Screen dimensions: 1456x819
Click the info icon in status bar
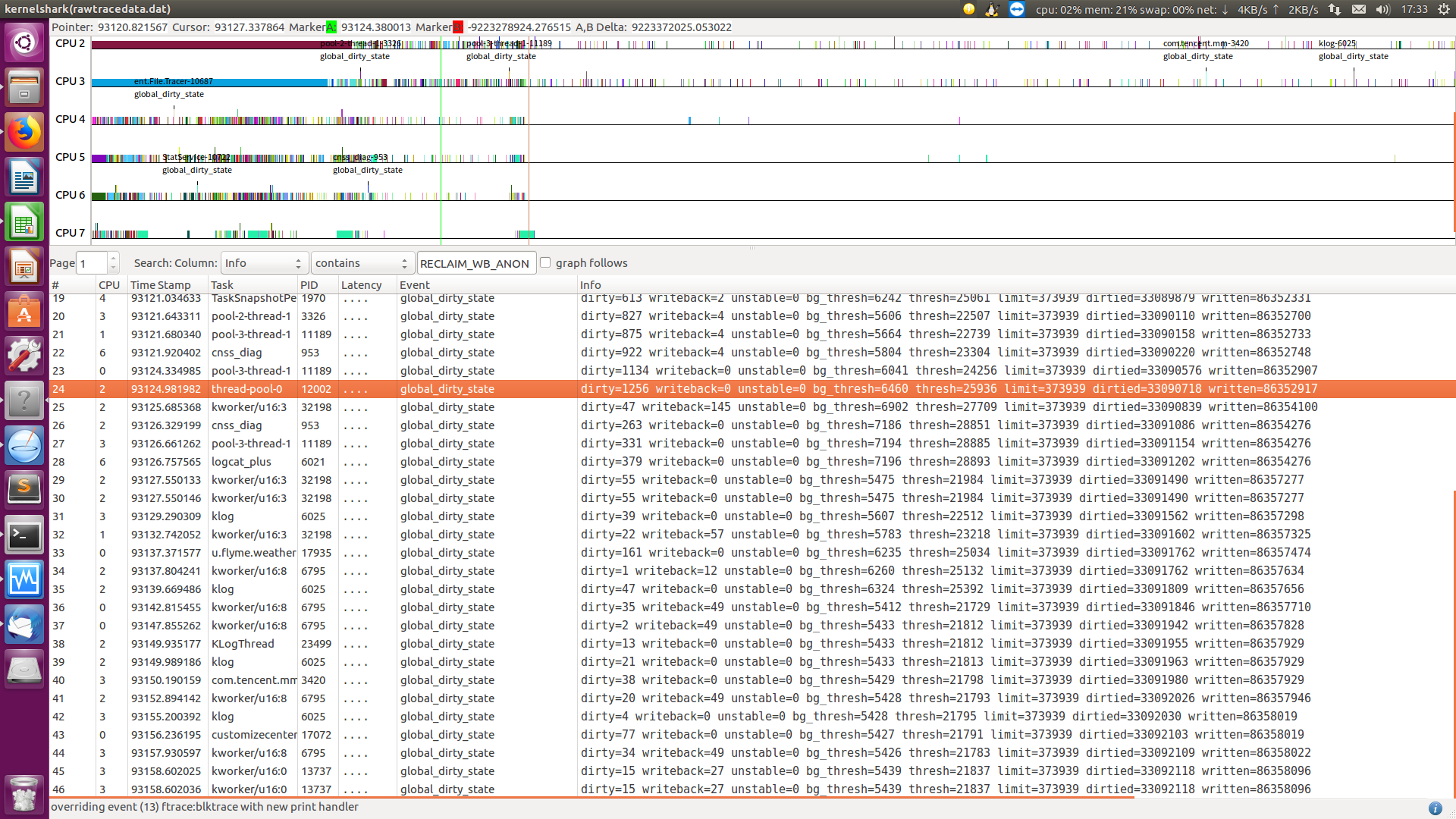1435,808
